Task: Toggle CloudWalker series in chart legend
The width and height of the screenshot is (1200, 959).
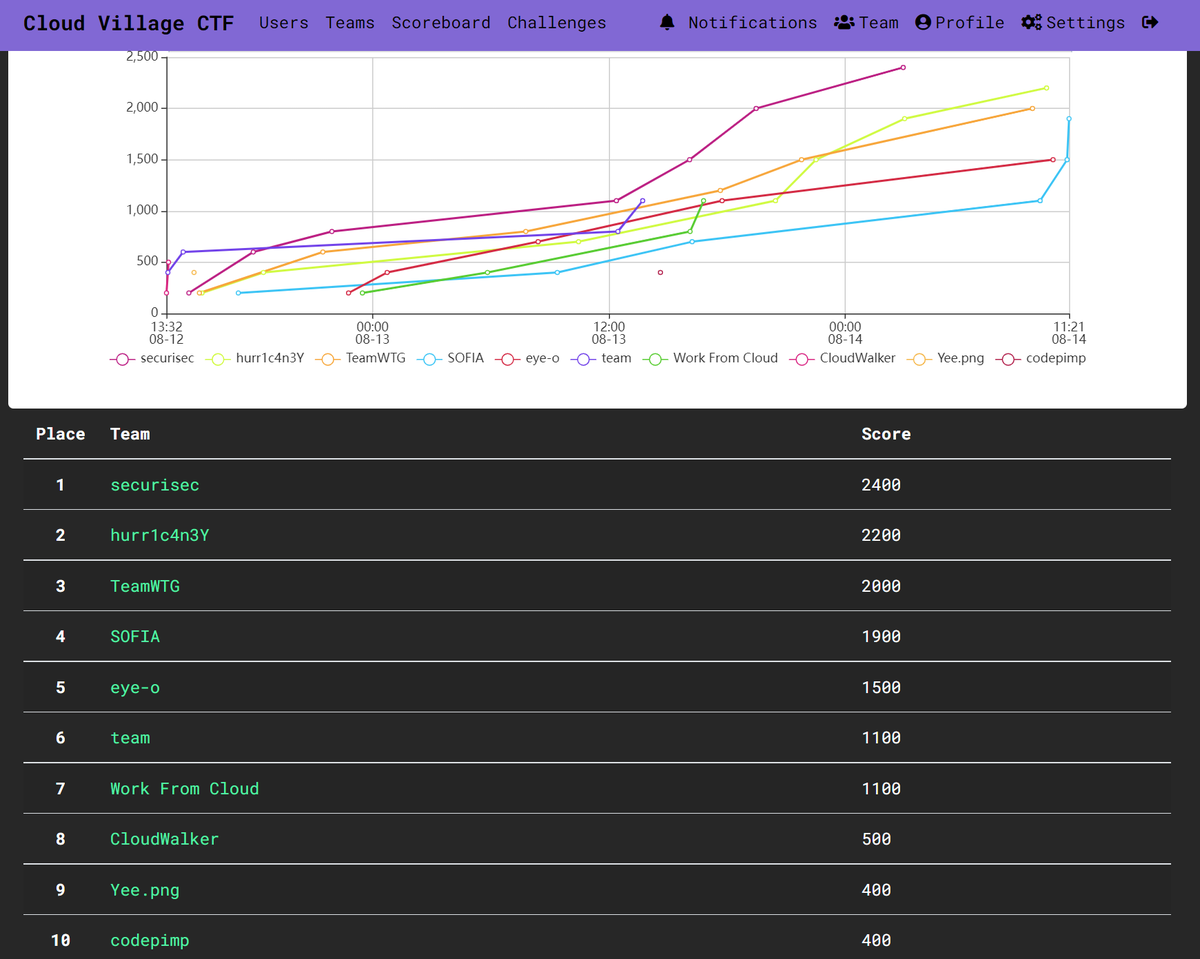Action: (x=842, y=358)
